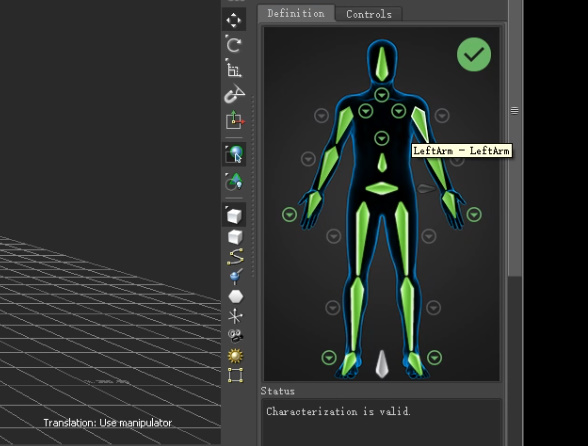Select the character's left forearm bone
The height and width of the screenshot is (446, 588).
pos(438,173)
